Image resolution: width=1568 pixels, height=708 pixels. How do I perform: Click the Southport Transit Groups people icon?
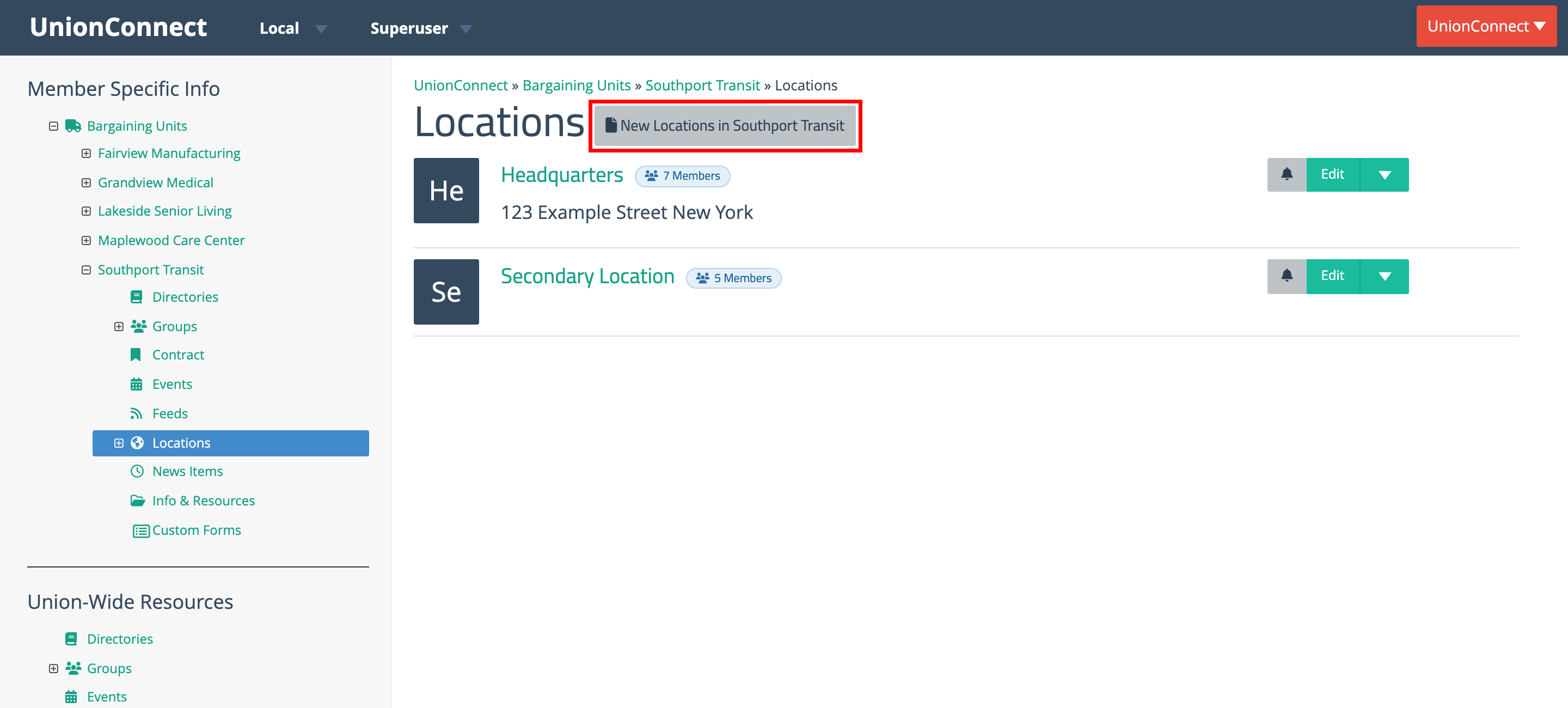pyautogui.click(x=138, y=326)
